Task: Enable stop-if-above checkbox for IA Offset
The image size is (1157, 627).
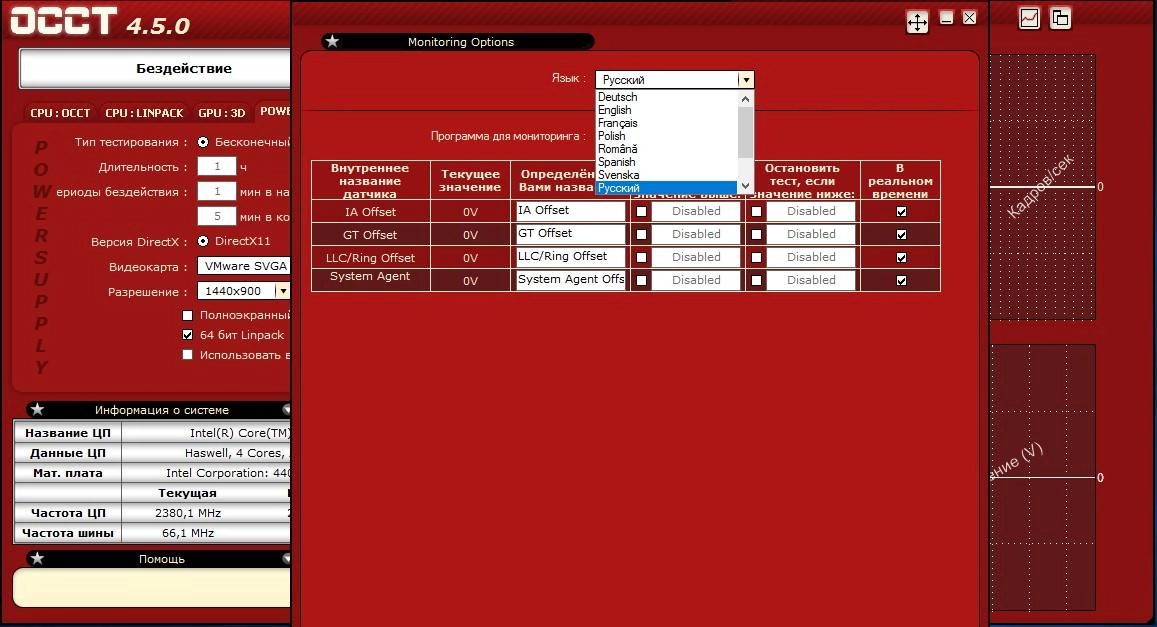Action: click(x=641, y=212)
